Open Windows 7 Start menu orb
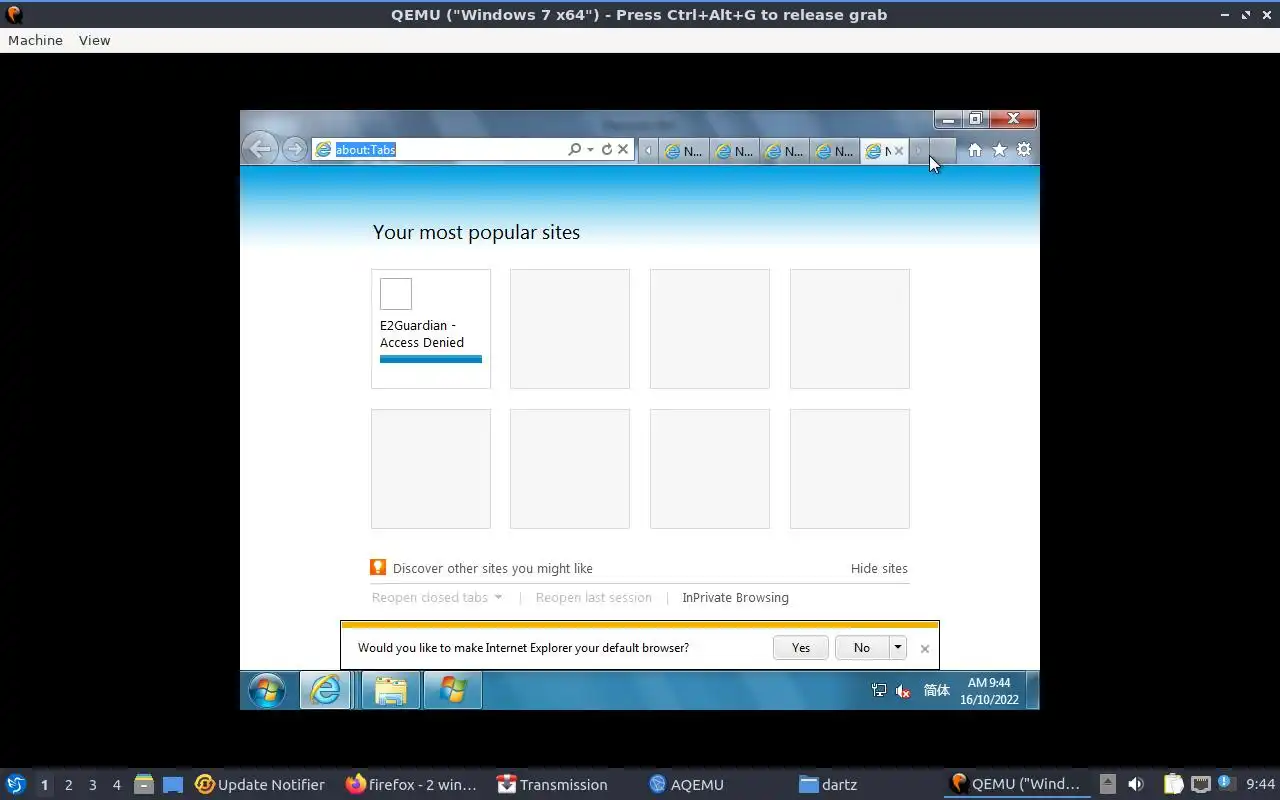This screenshot has width=1280, height=800. point(267,690)
